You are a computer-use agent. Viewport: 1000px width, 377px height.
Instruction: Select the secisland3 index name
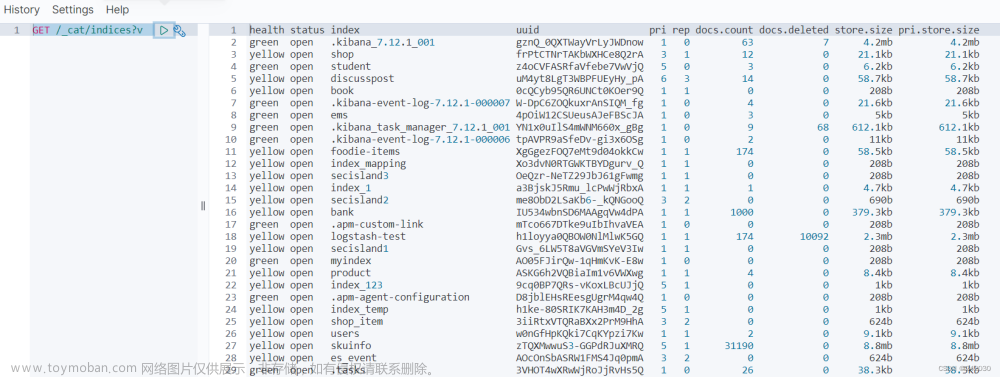coord(360,175)
